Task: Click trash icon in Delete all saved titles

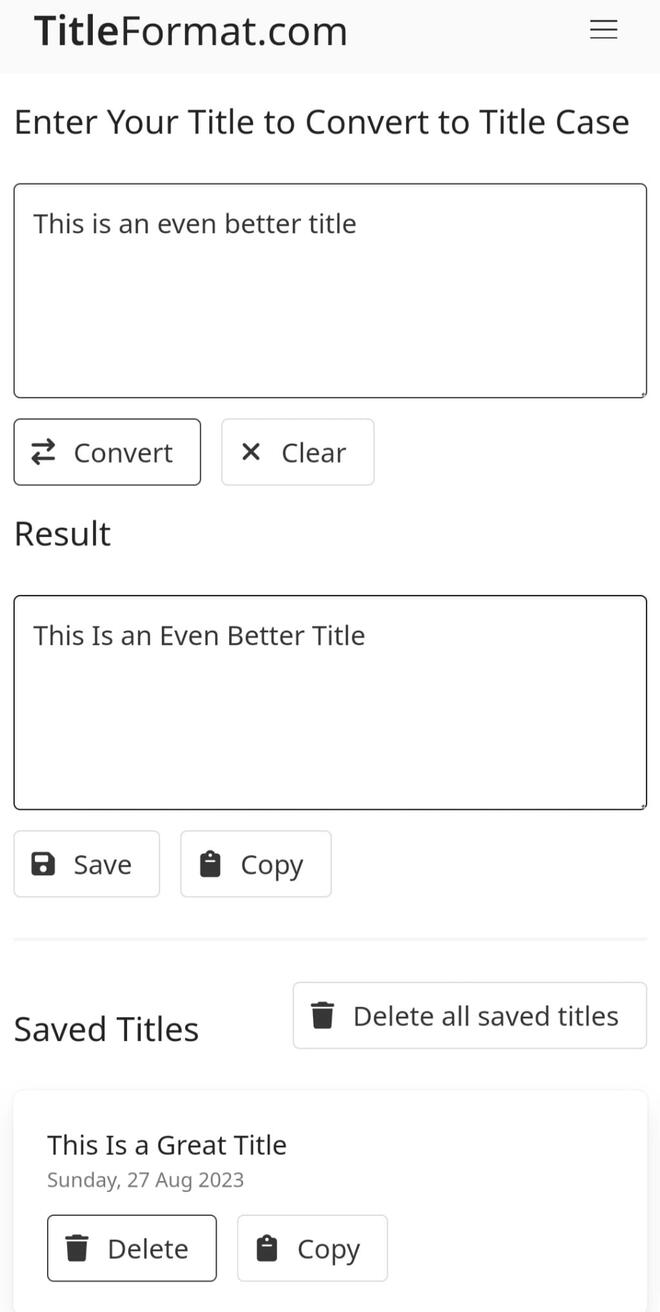Action: click(322, 1015)
